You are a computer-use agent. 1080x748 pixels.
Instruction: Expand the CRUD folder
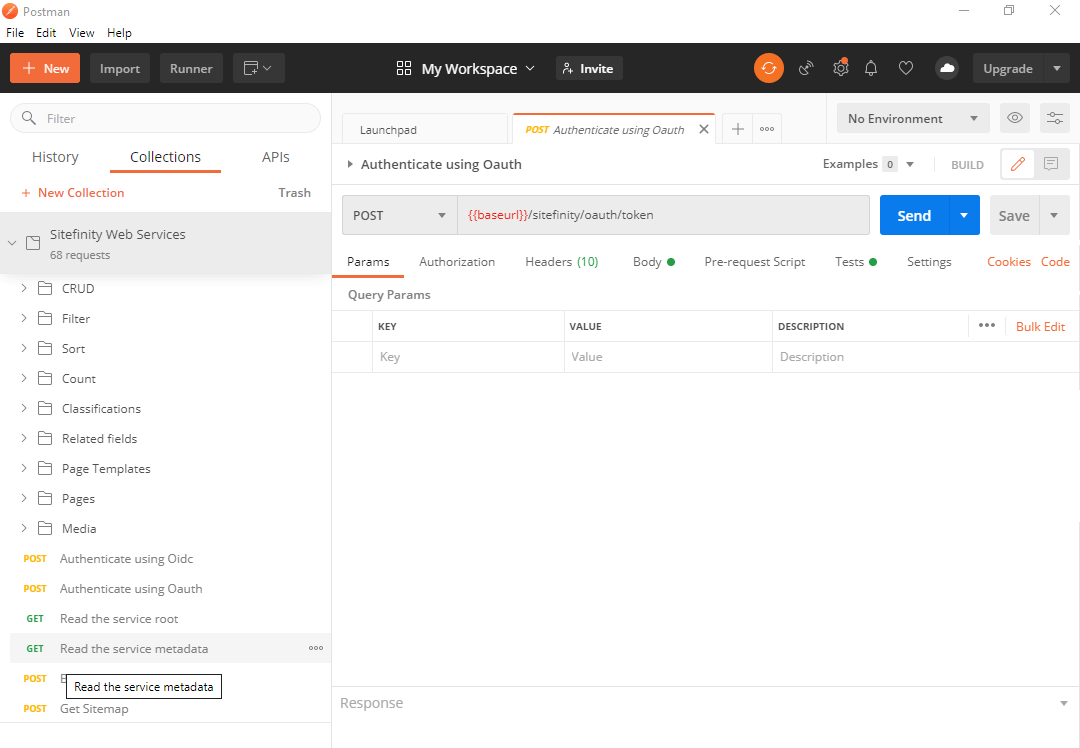coord(24,288)
